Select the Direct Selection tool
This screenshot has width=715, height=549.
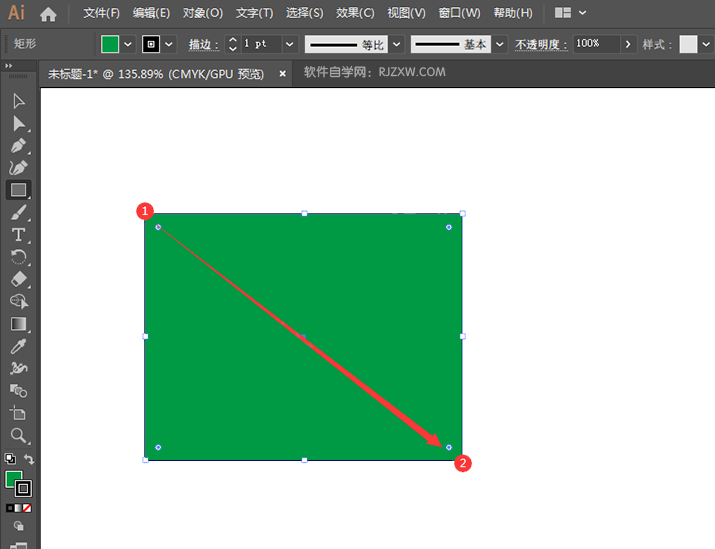18,123
